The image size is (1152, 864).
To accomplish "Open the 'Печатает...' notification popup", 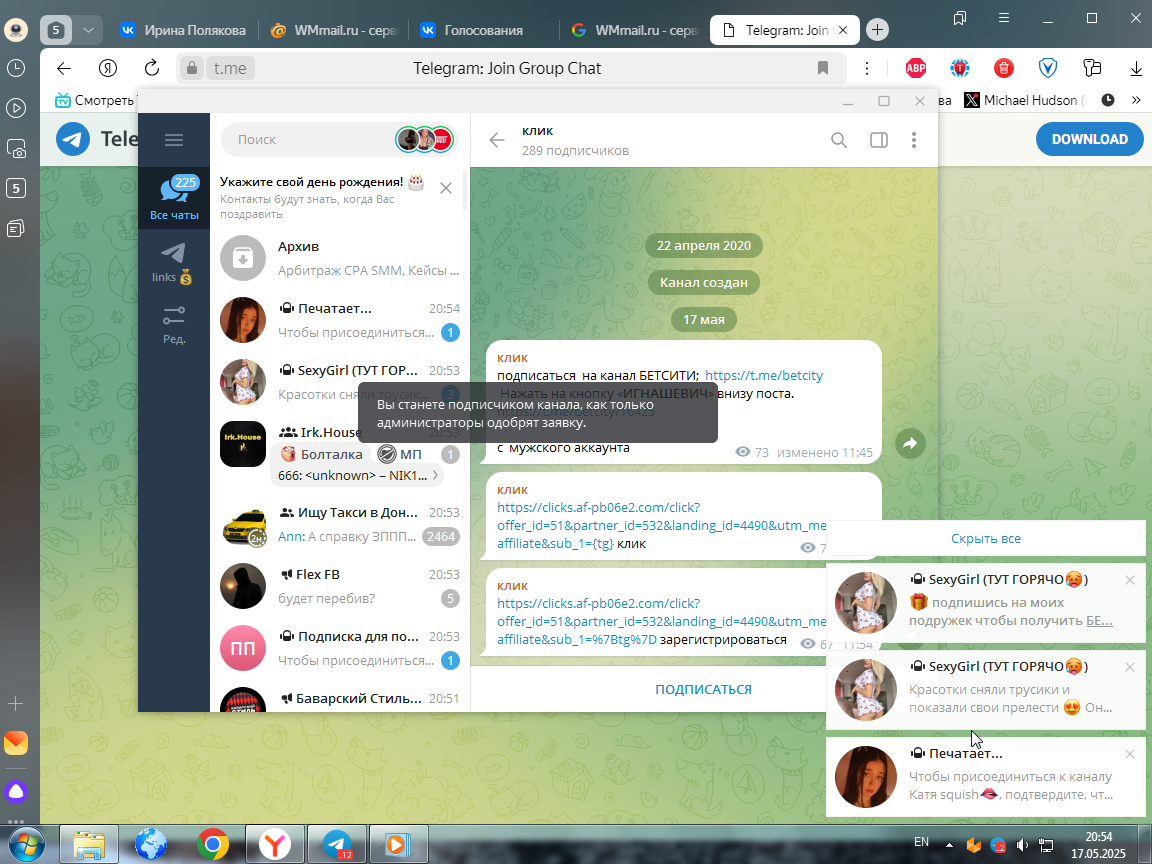I will coord(985,777).
